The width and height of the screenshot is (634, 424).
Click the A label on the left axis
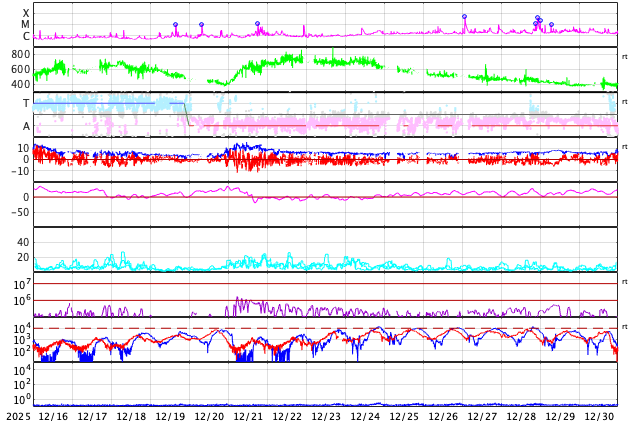coord(26,126)
